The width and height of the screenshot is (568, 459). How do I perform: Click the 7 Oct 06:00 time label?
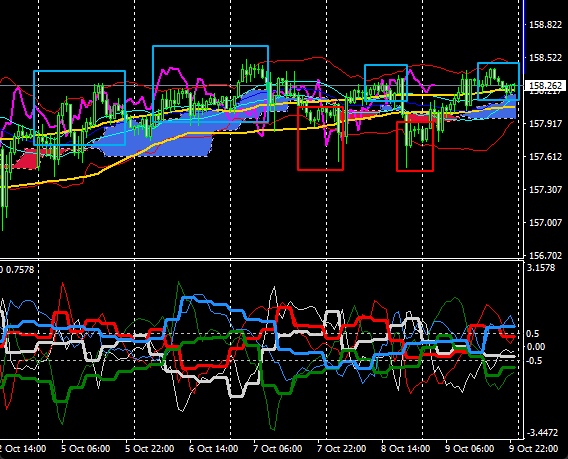point(277,448)
